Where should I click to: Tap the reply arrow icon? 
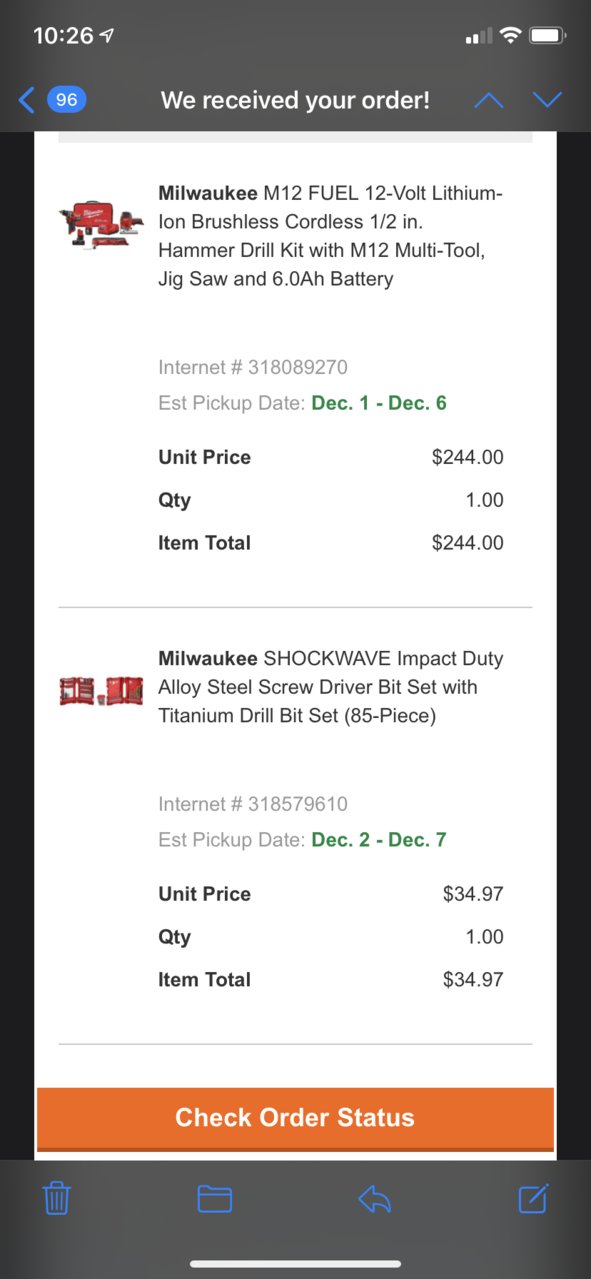(374, 1198)
